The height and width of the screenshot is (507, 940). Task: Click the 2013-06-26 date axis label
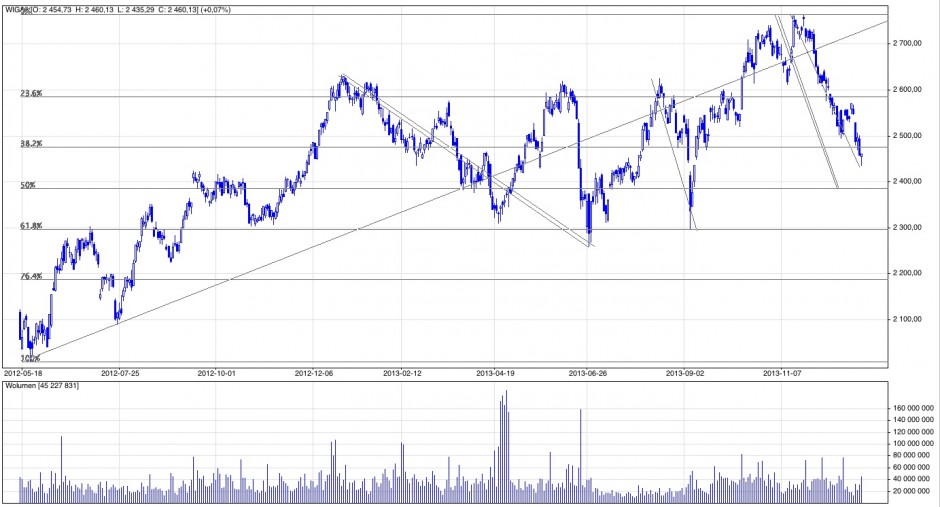pos(589,372)
